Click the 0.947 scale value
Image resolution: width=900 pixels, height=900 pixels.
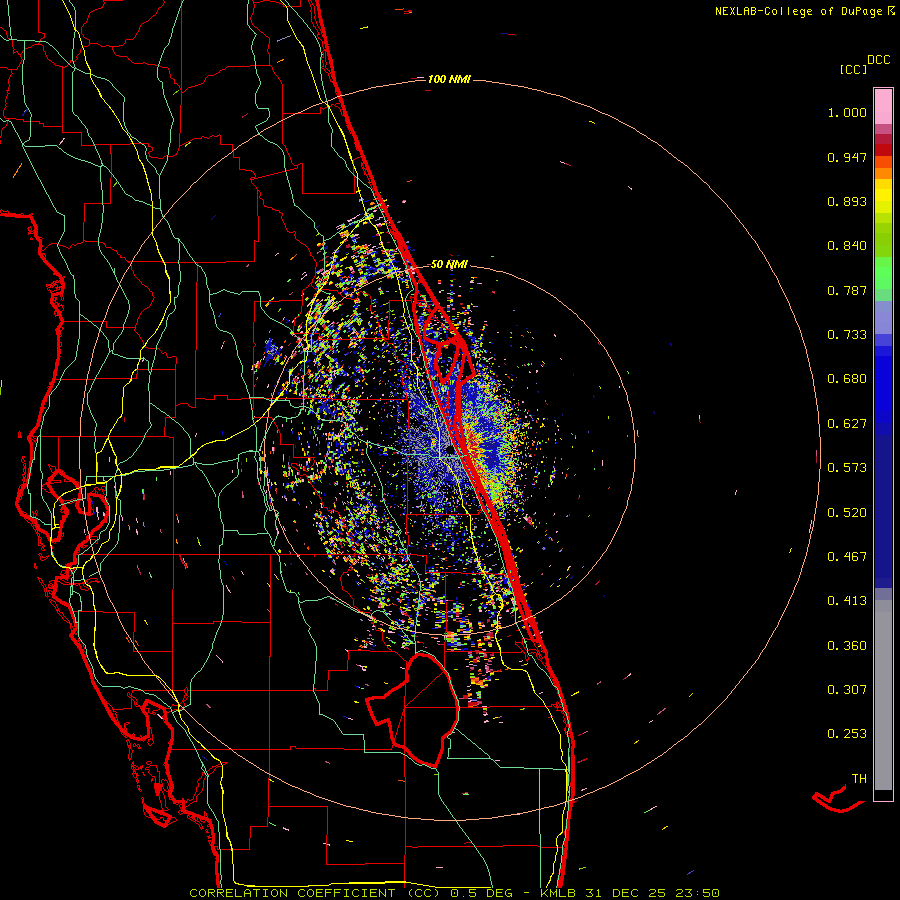[x=847, y=157]
